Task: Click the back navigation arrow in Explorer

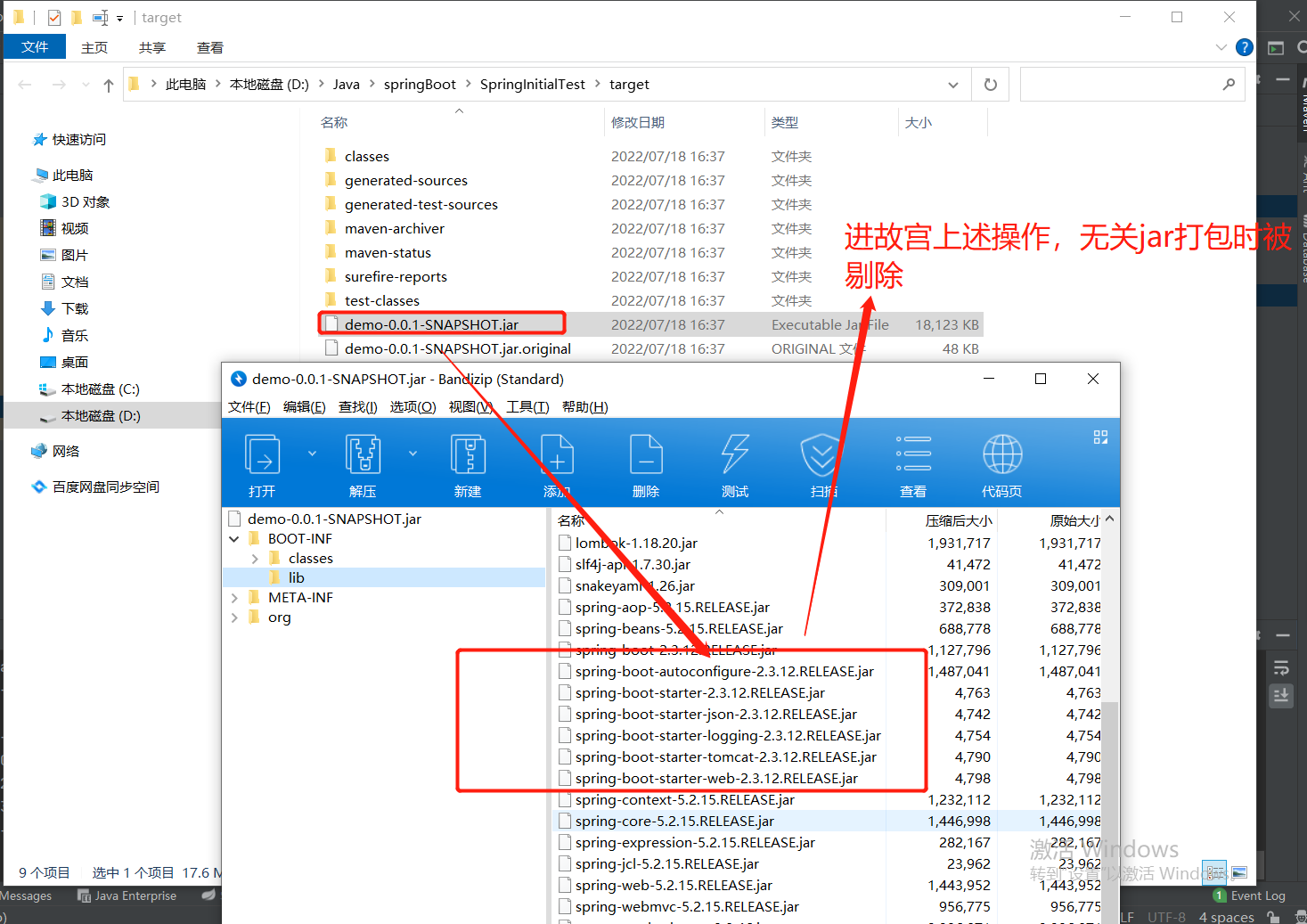Action: point(25,85)
